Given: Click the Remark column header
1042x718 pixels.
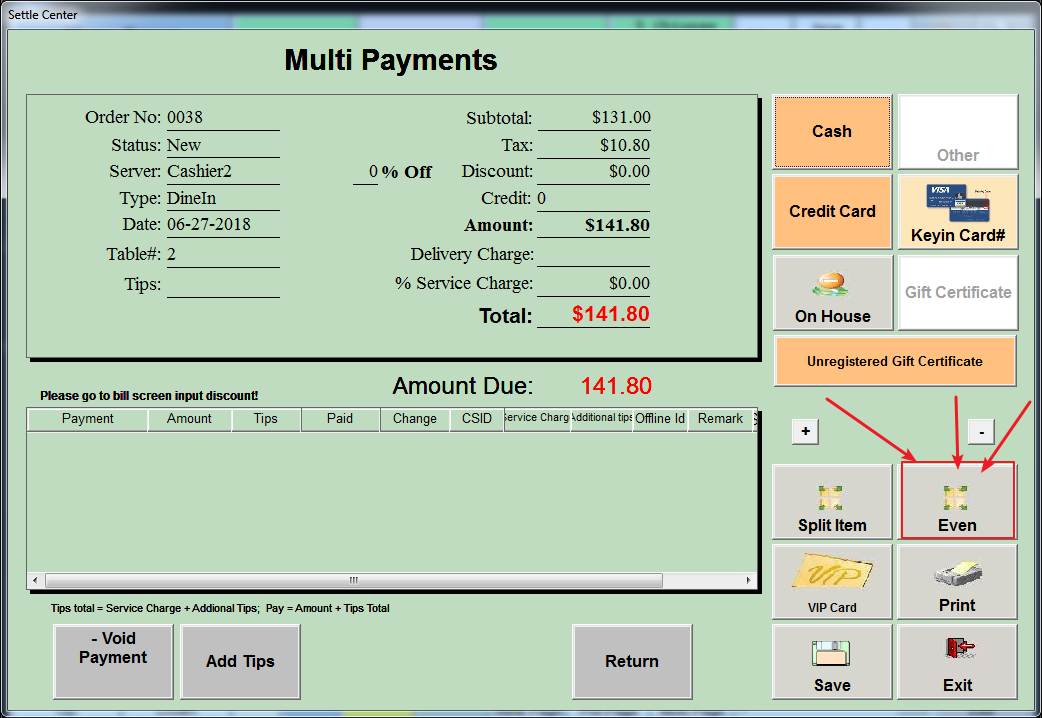Looking at the screenshot, I should tap(720, 419).
